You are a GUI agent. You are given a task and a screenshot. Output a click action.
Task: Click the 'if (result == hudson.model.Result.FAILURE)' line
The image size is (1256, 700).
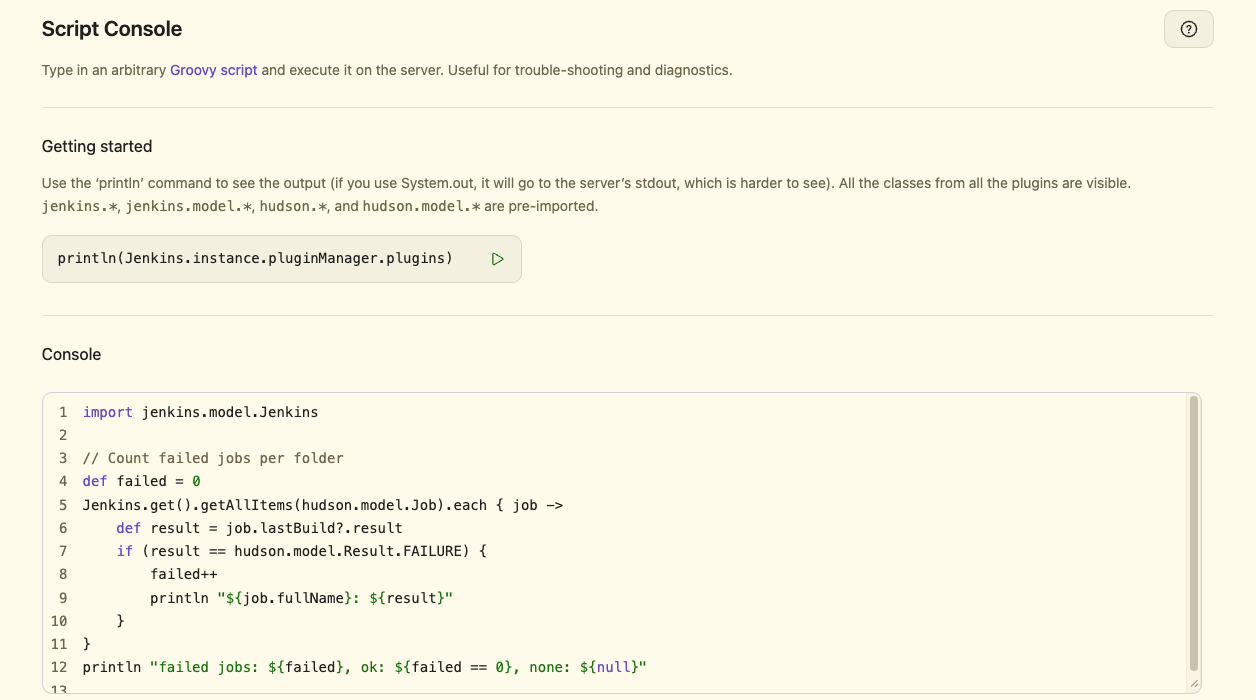[301, 551]
